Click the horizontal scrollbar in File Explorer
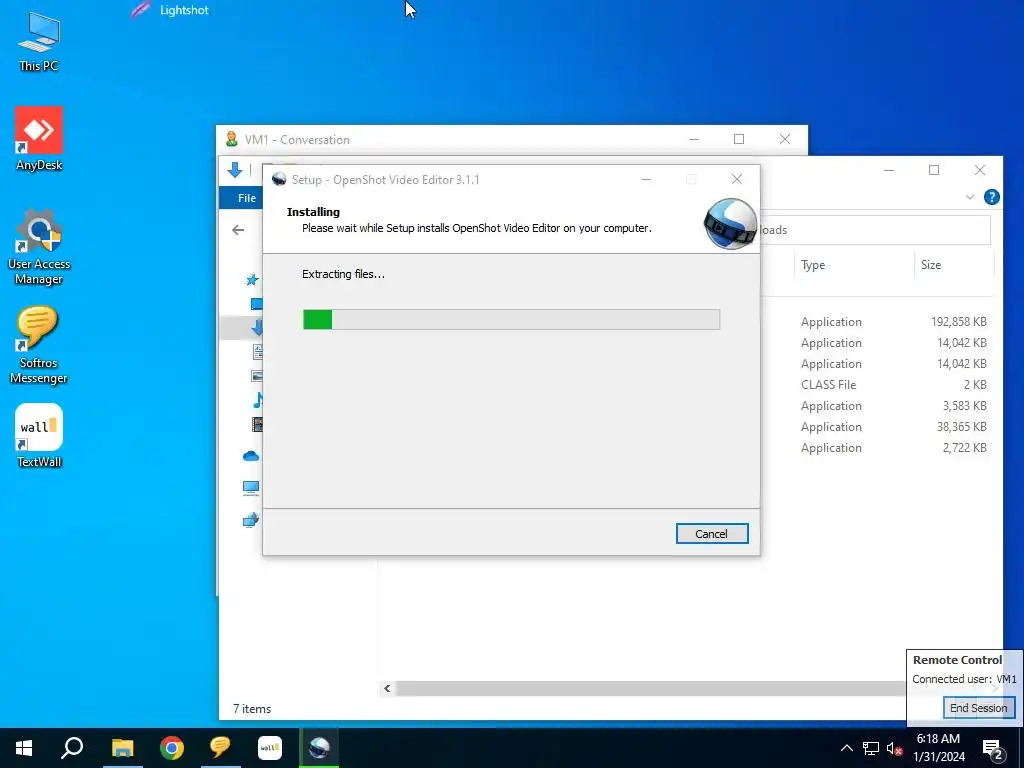This screenshot has height=768, width=1024. click(x=650, y=688)
